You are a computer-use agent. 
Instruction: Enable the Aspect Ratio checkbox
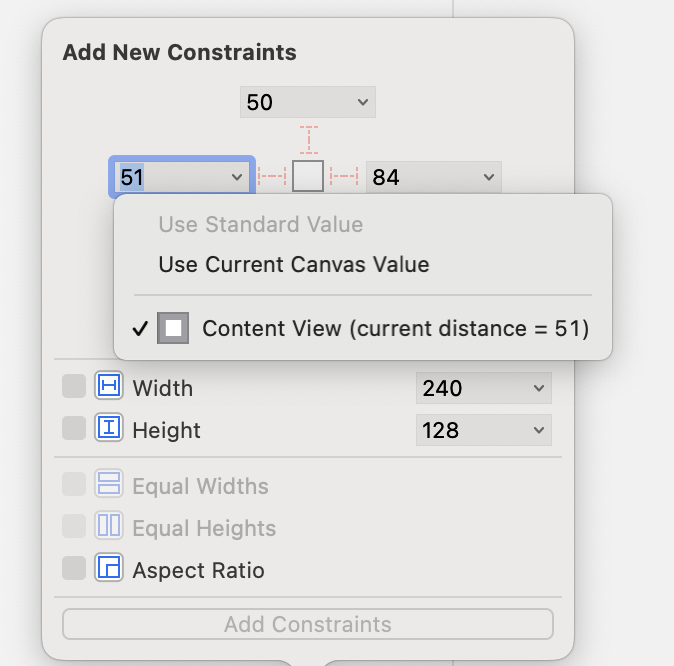74,569
